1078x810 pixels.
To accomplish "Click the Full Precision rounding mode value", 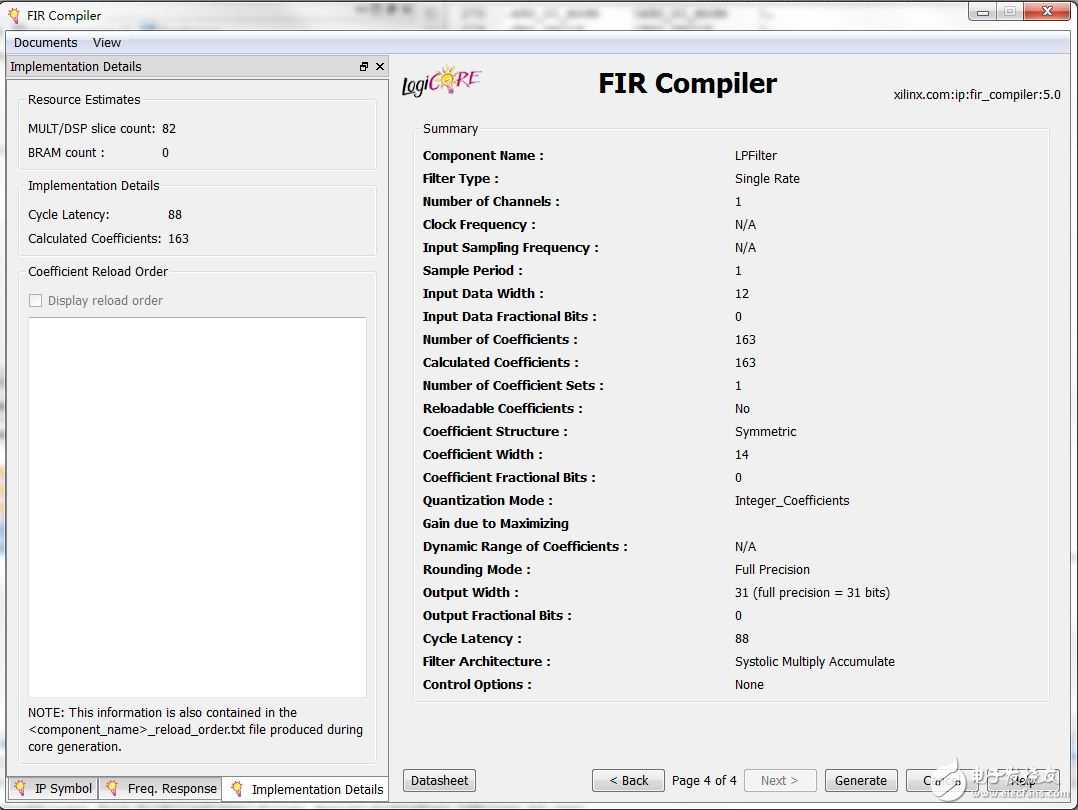I will click(772, 569).
